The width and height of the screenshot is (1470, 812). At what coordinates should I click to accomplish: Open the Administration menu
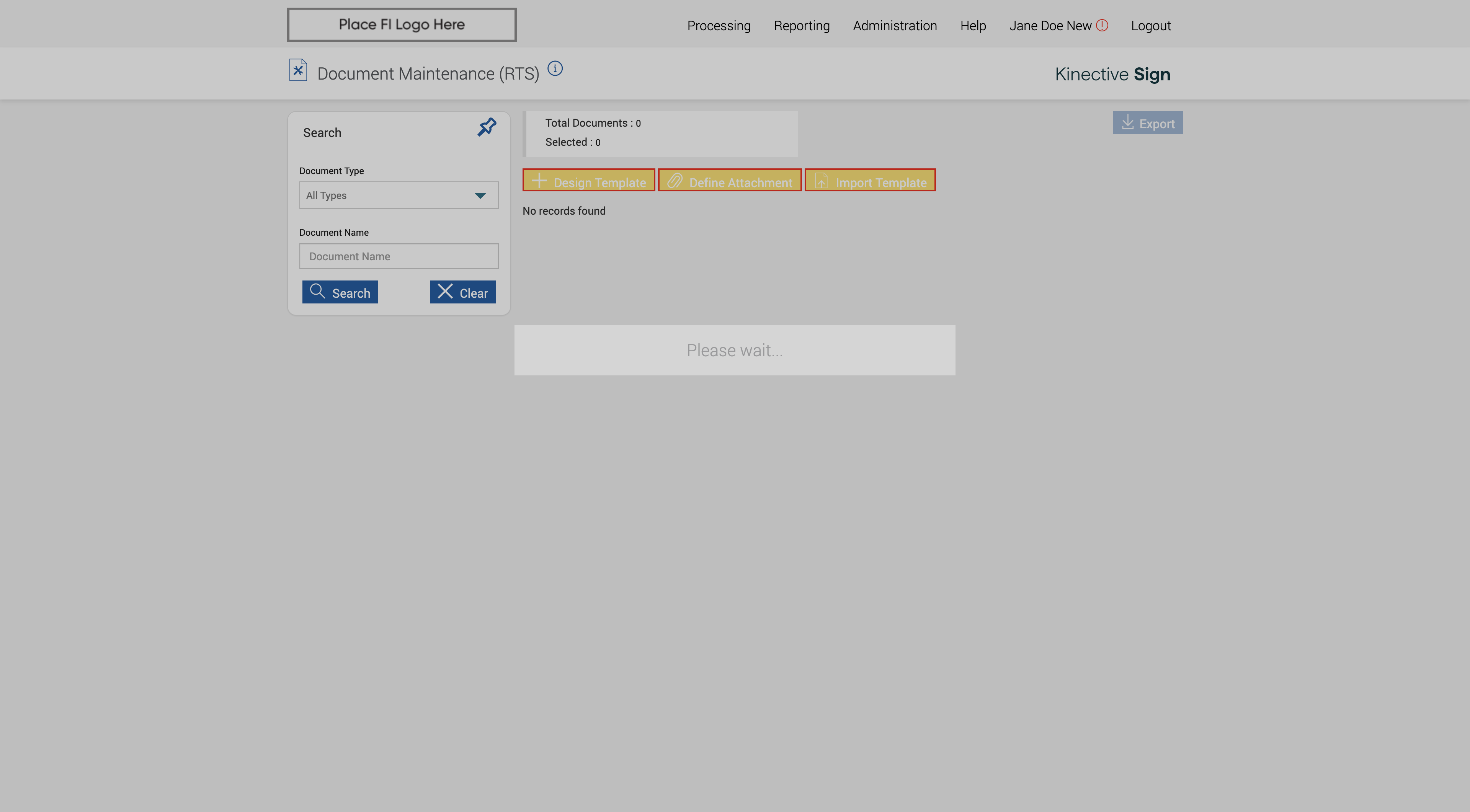pyautogui.click(x=894, y=26)
